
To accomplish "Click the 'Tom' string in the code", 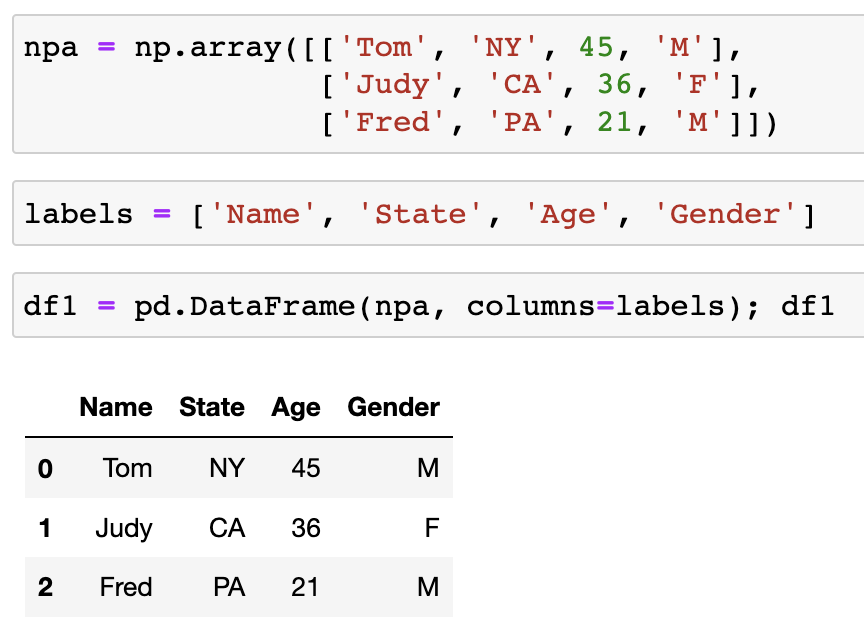I will tap(384, 47).
